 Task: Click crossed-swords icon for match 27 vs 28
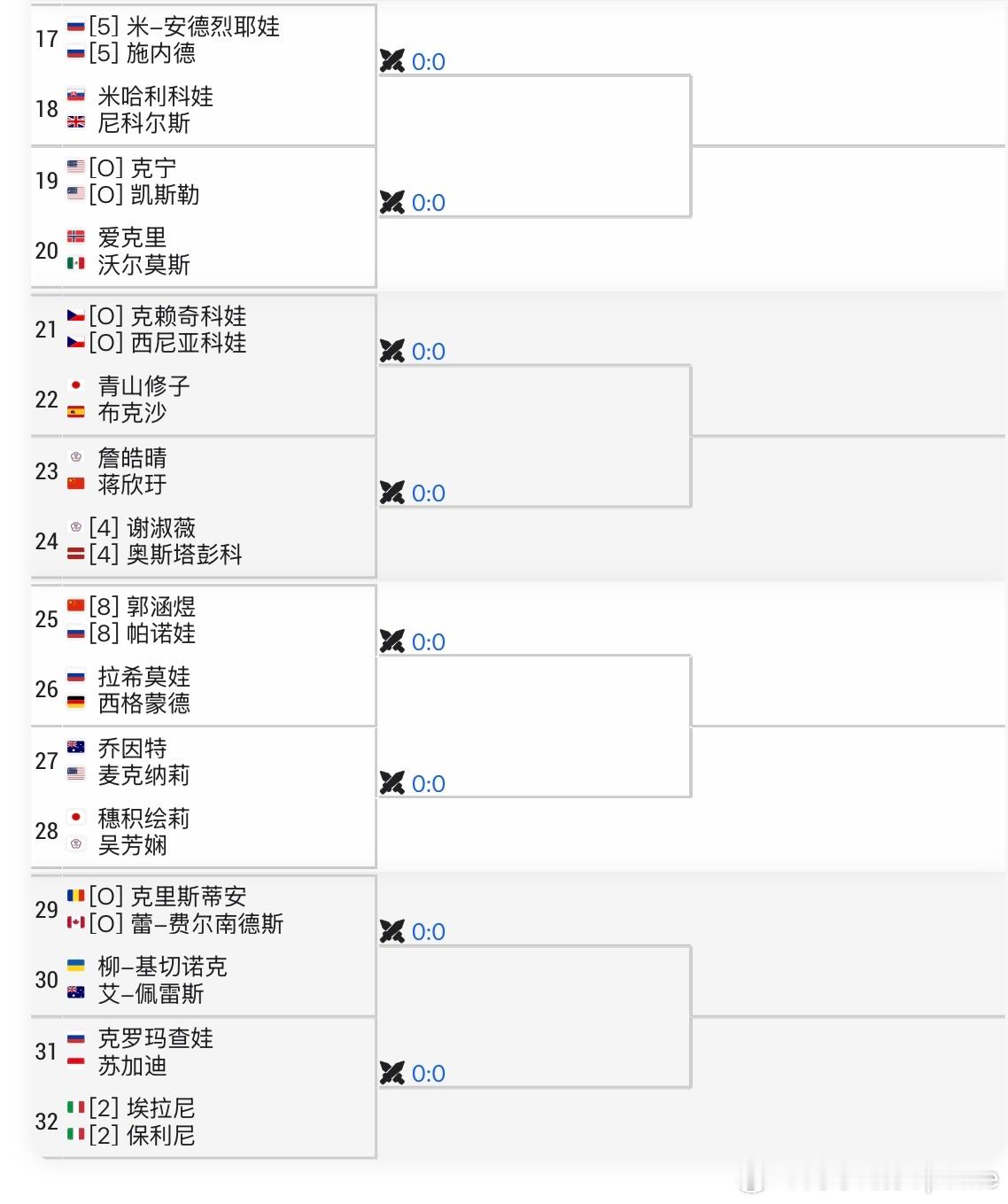[x=392, y=783]
